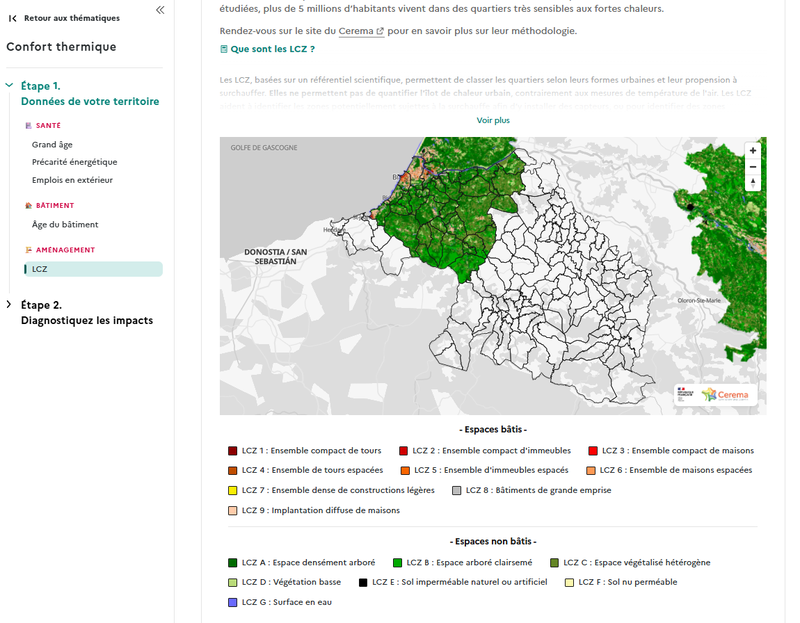Click the LCZ B green swatch

pyautogui.click(x=397, y=563)
